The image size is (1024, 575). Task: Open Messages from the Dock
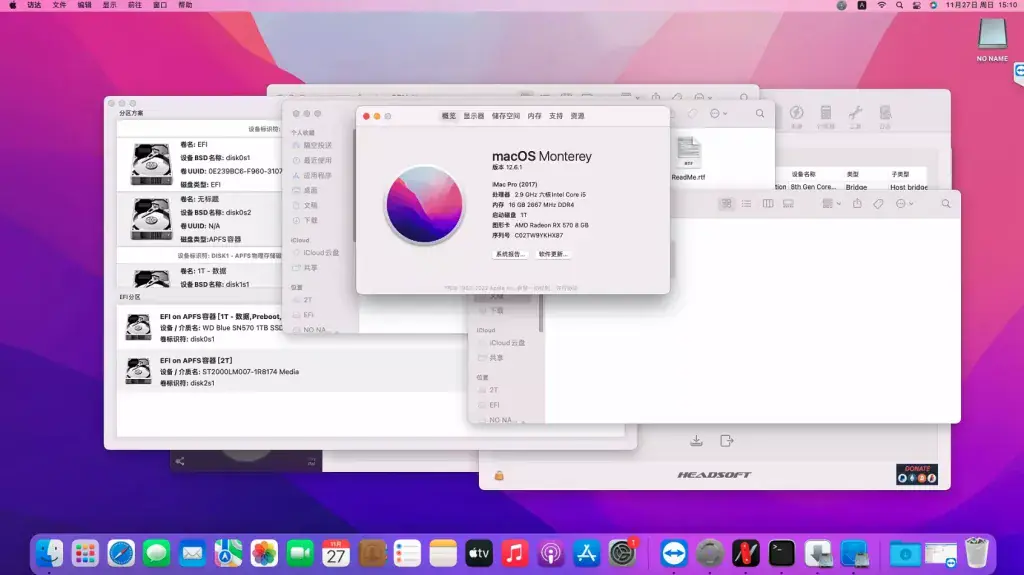point(157,553)
